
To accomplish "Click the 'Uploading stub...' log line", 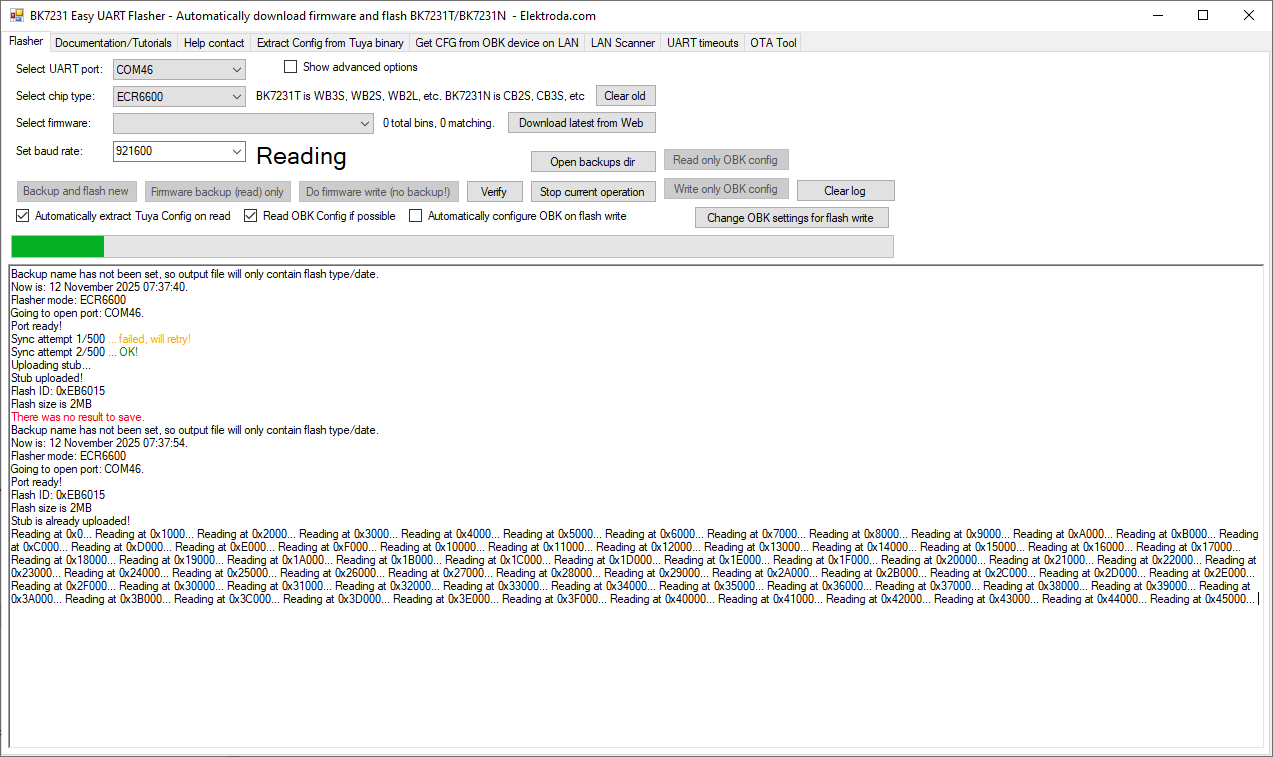I will (x=50, y=365).
